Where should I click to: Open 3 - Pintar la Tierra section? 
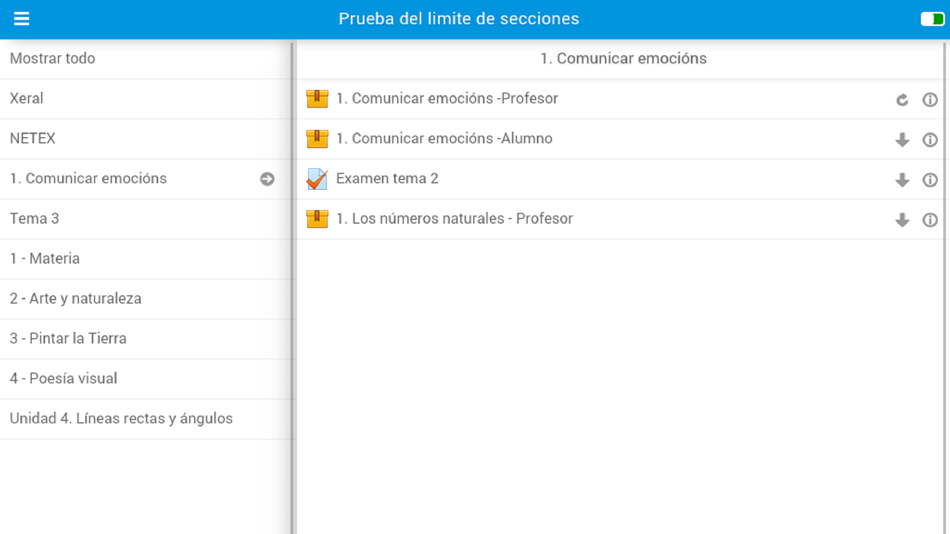pos(145,339)
